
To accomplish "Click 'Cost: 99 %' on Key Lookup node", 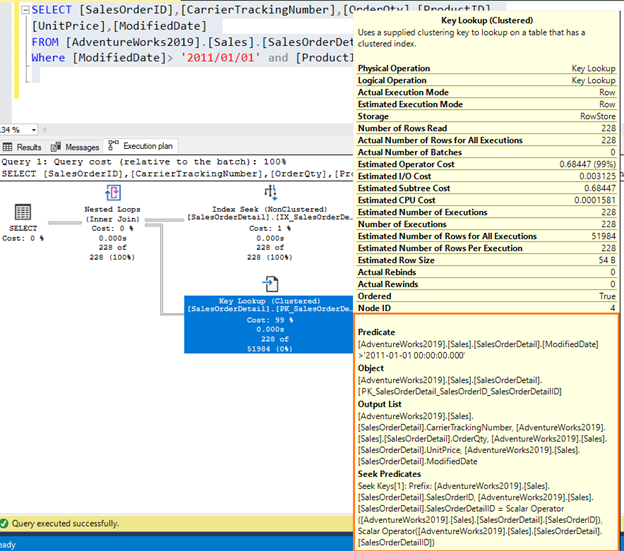I will pyautogui.click(x=270, y=320).
